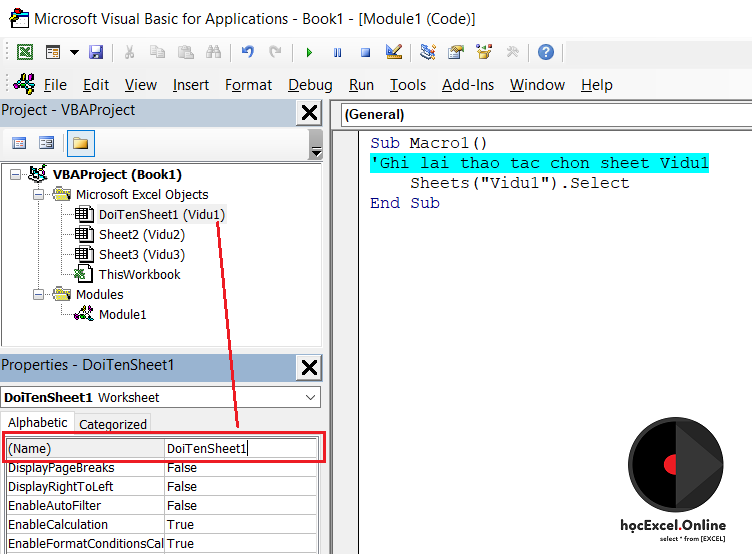This screenshot has height=554, width=752.
Task: Open the Run menu
Action: coord(361,85)
